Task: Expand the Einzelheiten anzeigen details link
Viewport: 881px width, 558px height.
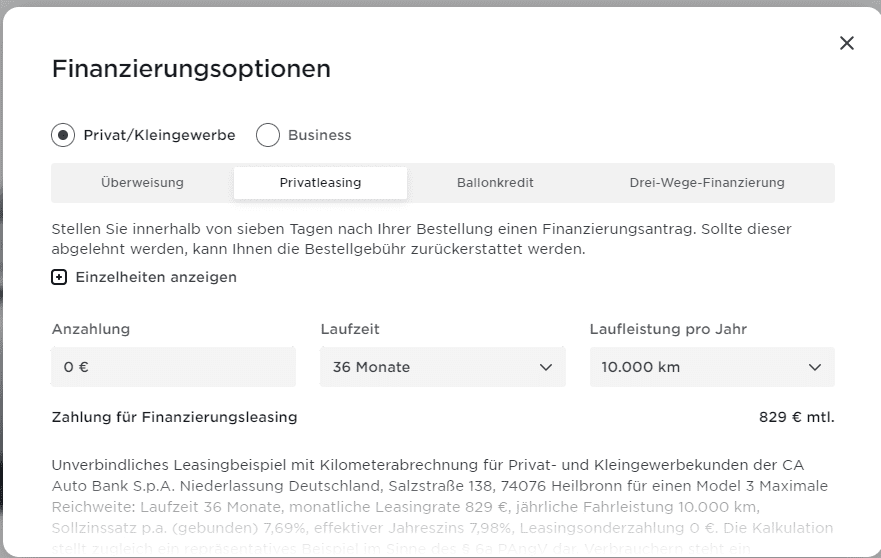Action: [x=156, y=277]
